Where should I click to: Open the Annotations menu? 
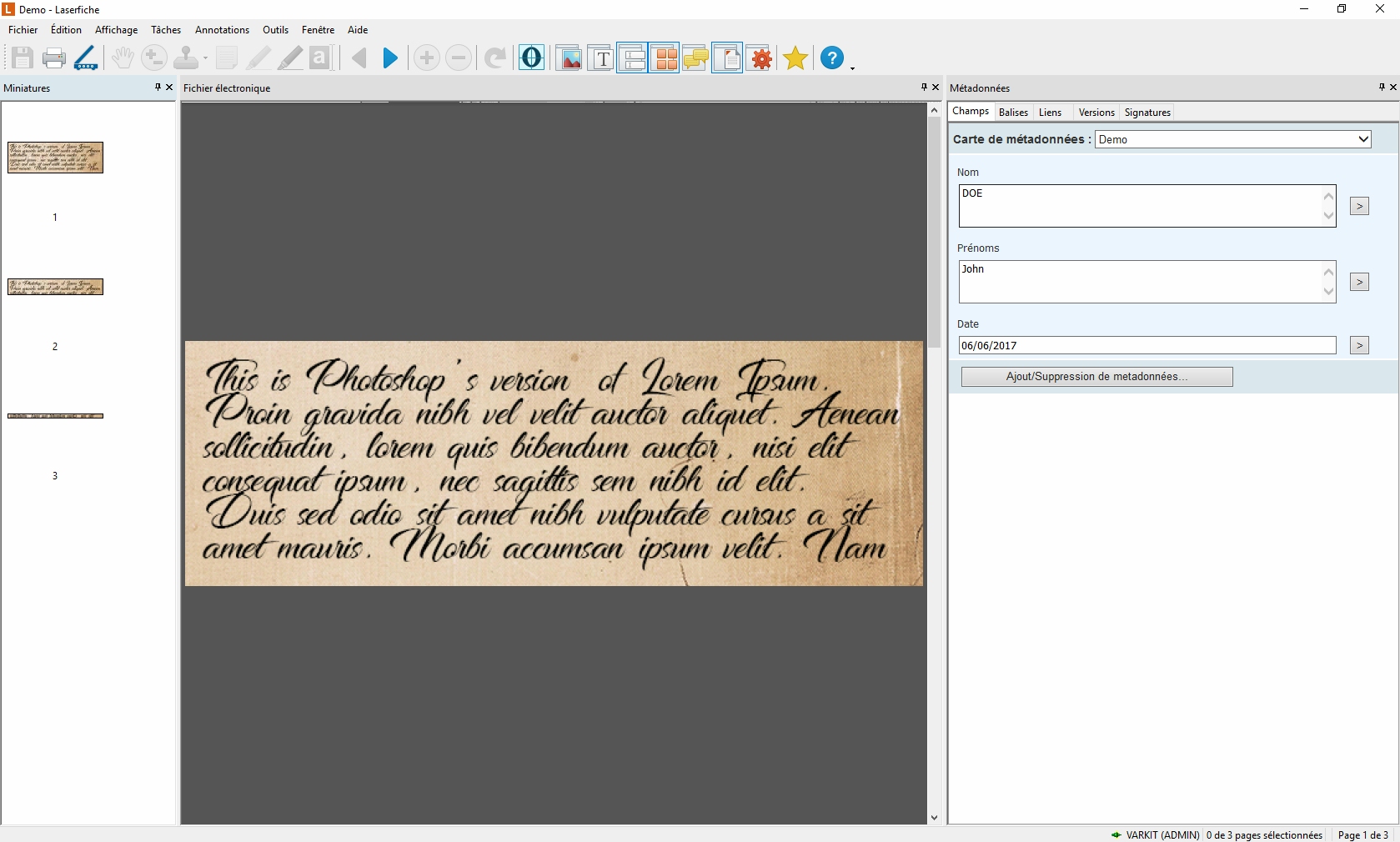222,30
